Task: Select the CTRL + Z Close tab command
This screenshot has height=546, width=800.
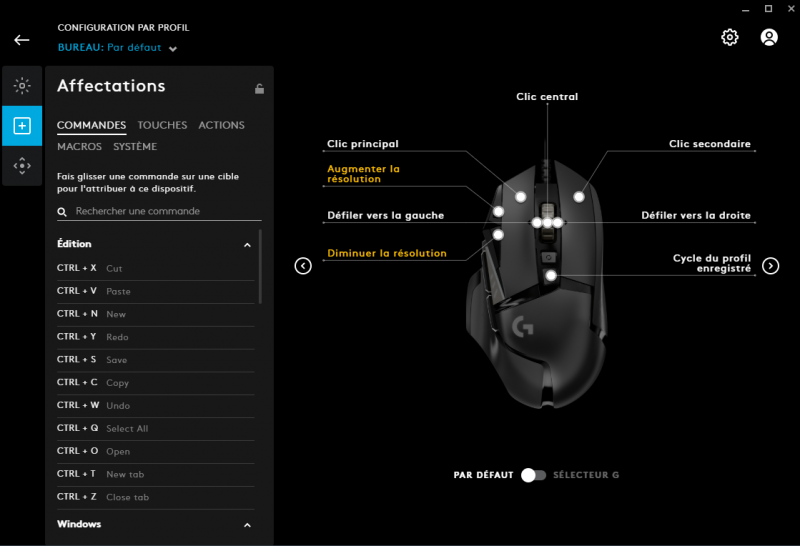Action: coord(156,498)
